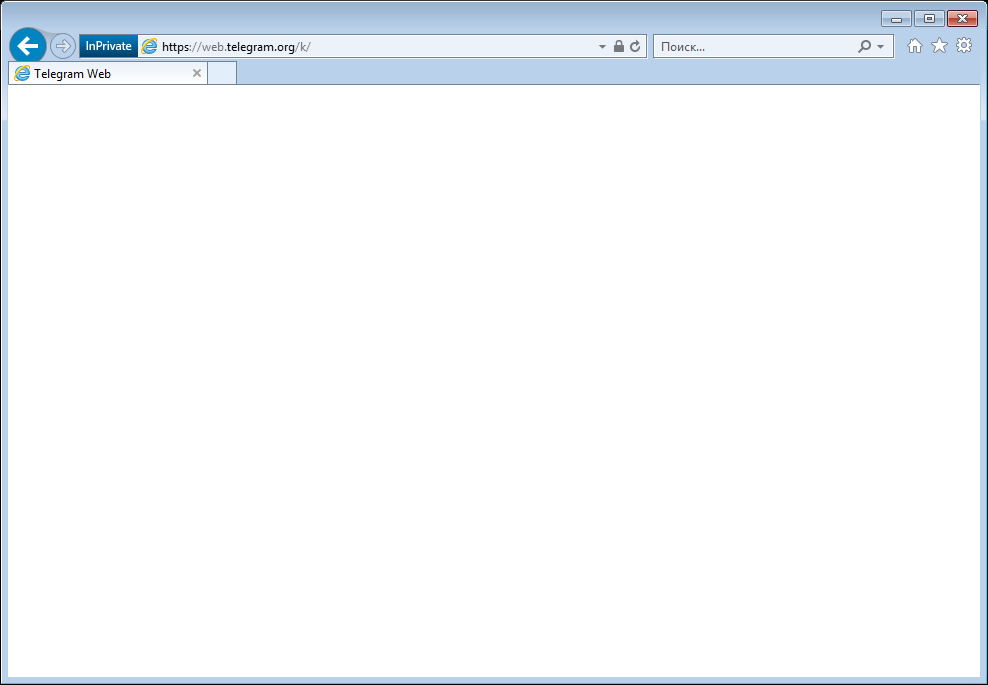
Task: Expand the address bar autocomplete dropdown
Action: pyautogui.click(x=602, y=47)
